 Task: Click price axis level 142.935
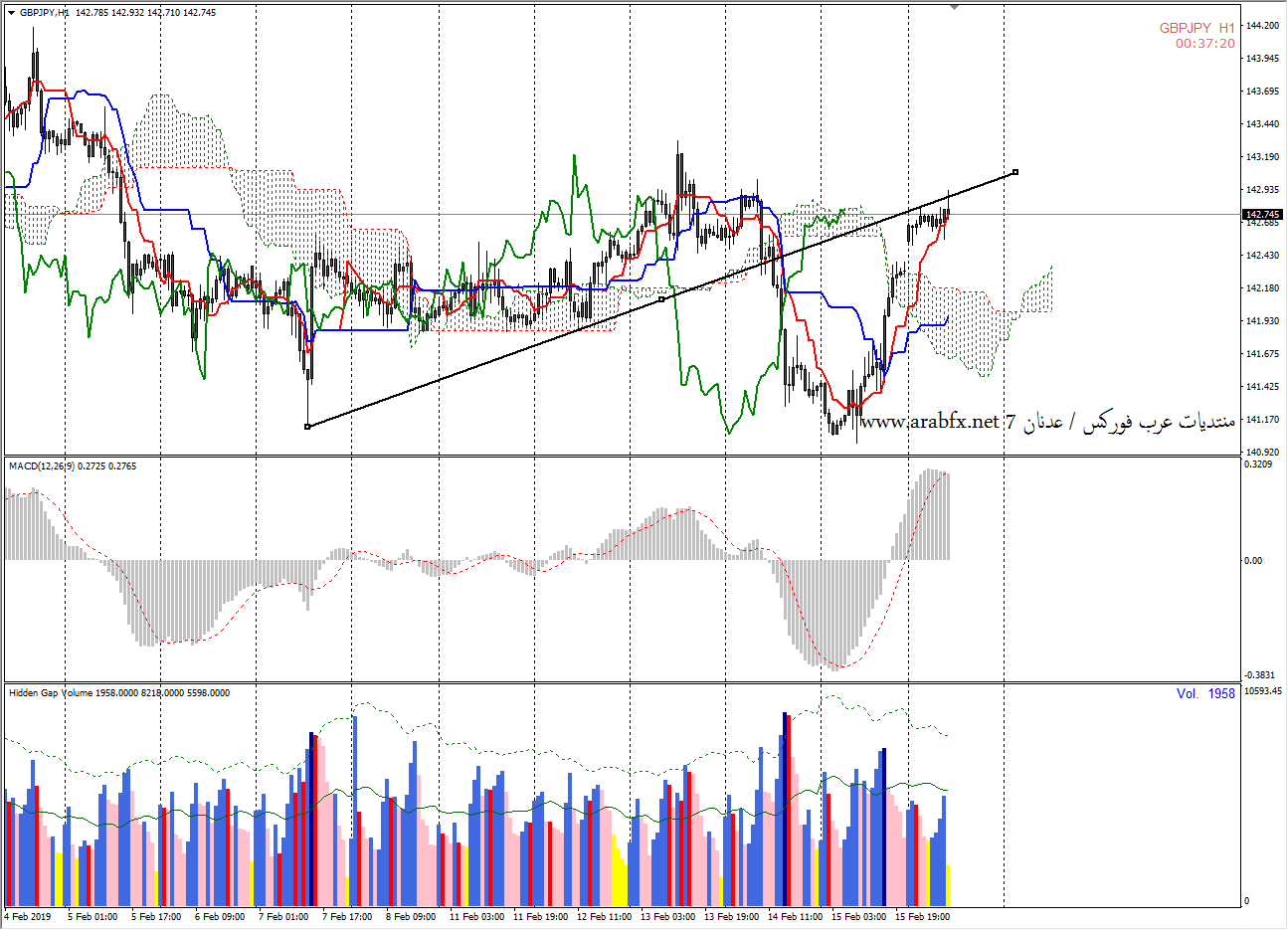click(x=1263, y=190)
